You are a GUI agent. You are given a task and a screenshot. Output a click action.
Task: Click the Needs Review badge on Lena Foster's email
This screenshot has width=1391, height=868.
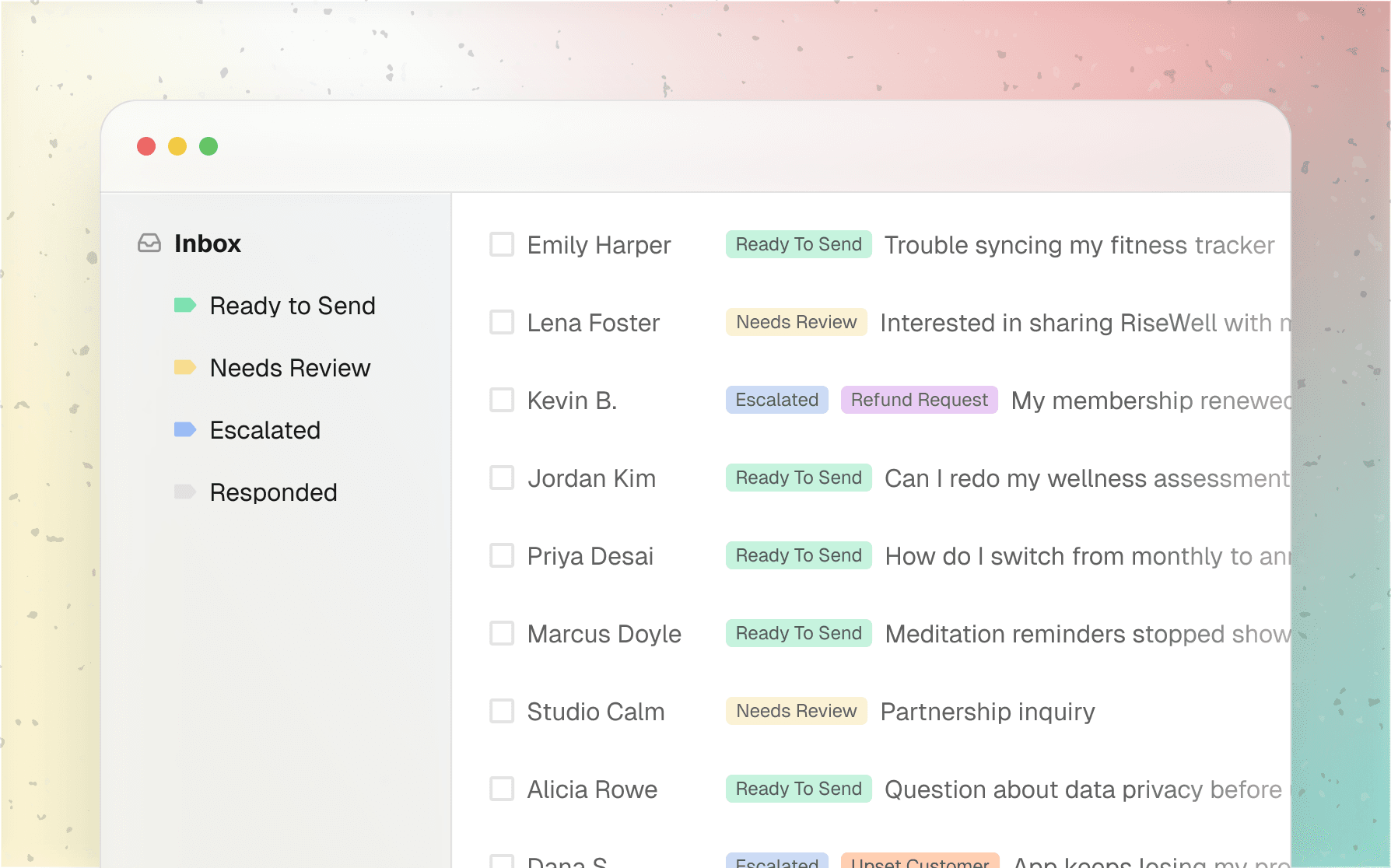point(795,321)
